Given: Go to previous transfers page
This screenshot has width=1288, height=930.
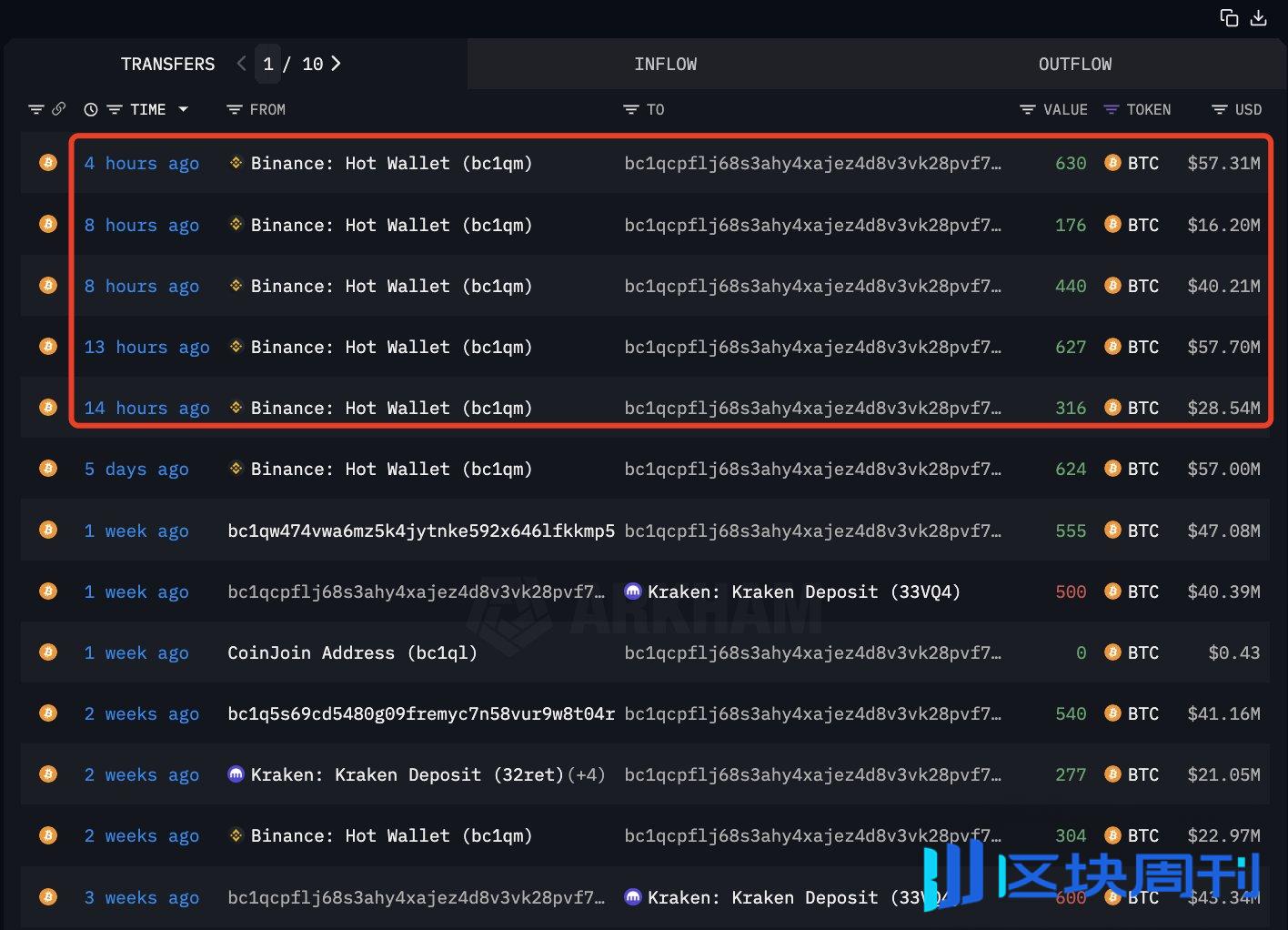Looking at the screenshot, I should coord(241,64).
